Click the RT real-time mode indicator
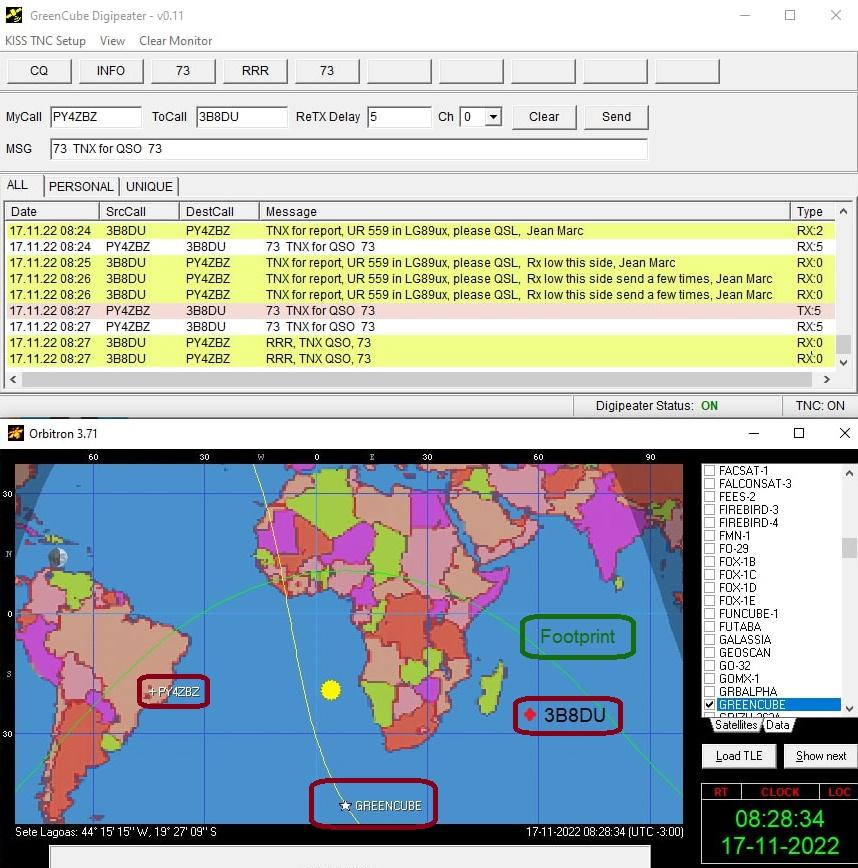 tap(720, 792)
